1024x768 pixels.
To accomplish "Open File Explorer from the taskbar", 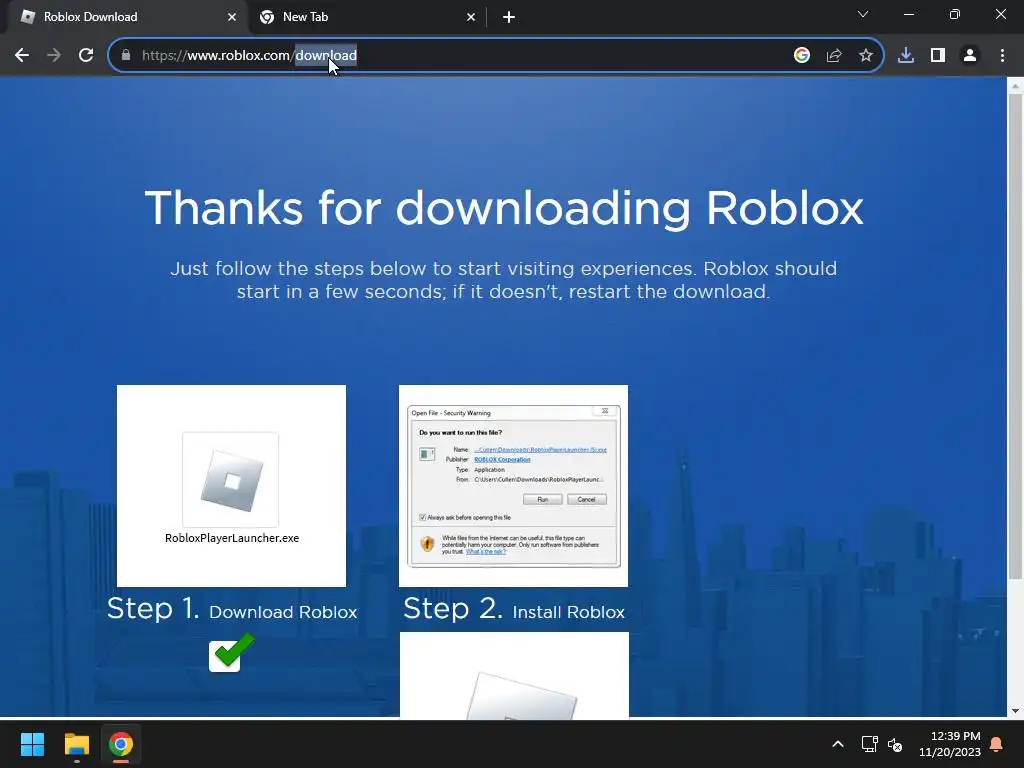I will tap(76, 744).
